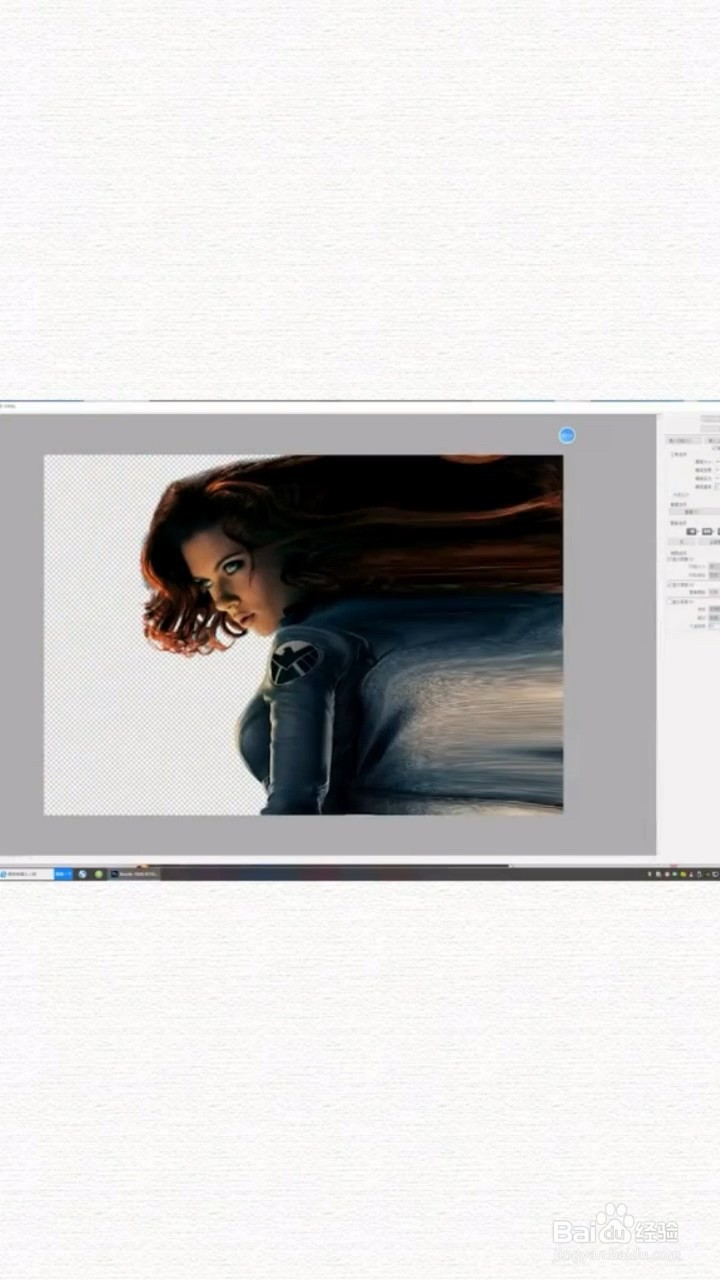
Task: Click the wide Reconstruct button under reconstruct options
Action: pos(694,511)
